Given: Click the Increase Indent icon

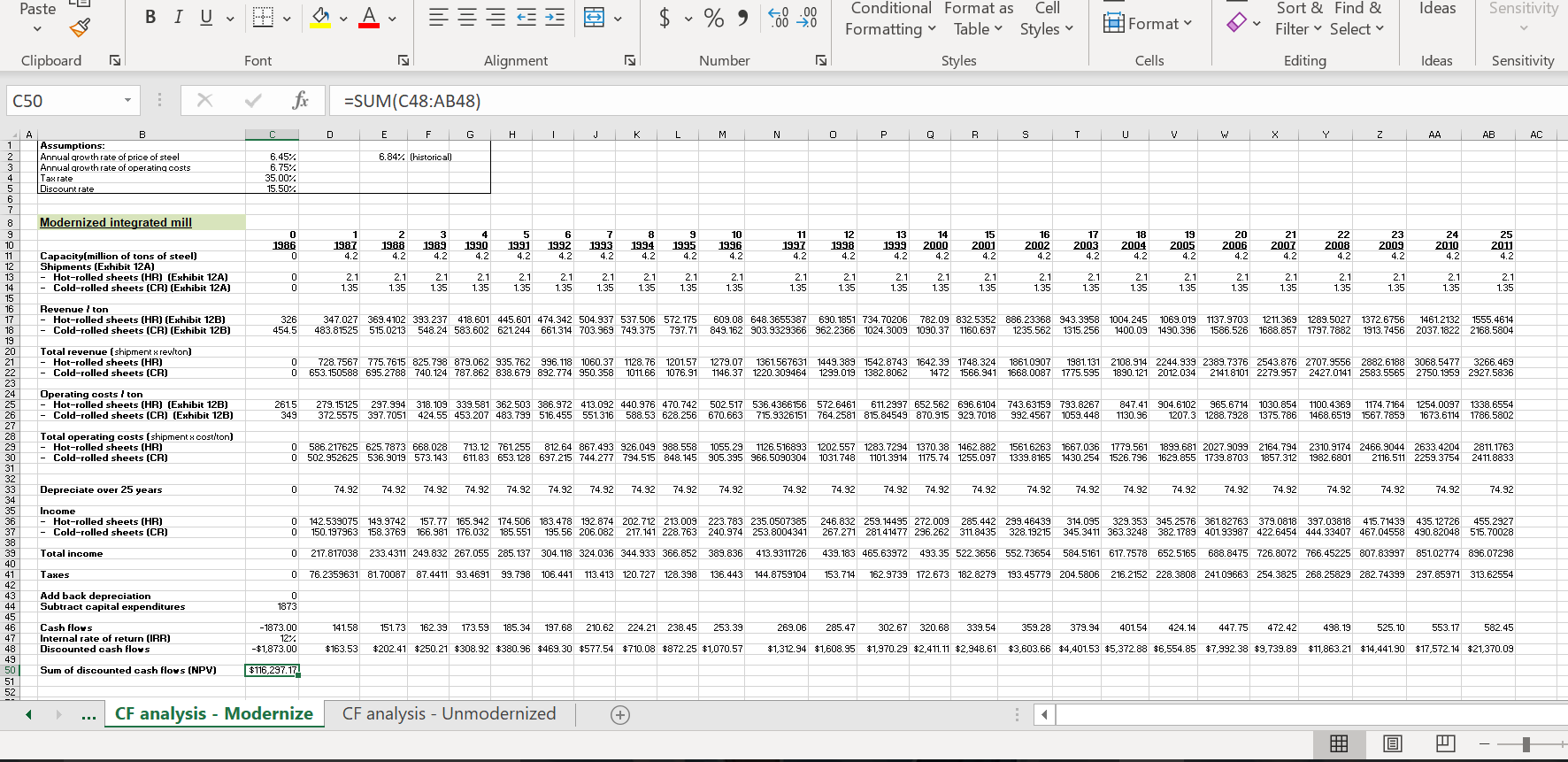Looking at the screenshot, I should (x=555, y=18).
